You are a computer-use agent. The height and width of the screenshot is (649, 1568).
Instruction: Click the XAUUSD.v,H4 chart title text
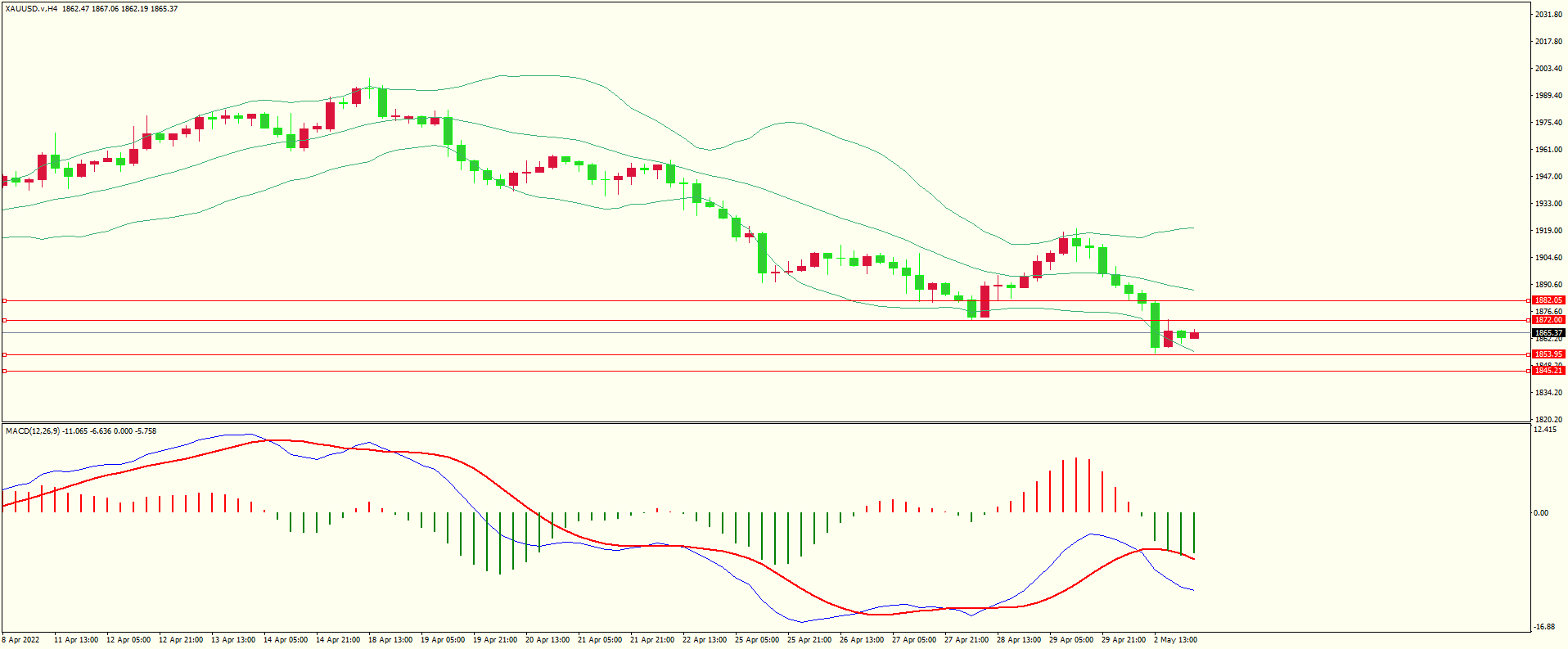coord(31,9)
